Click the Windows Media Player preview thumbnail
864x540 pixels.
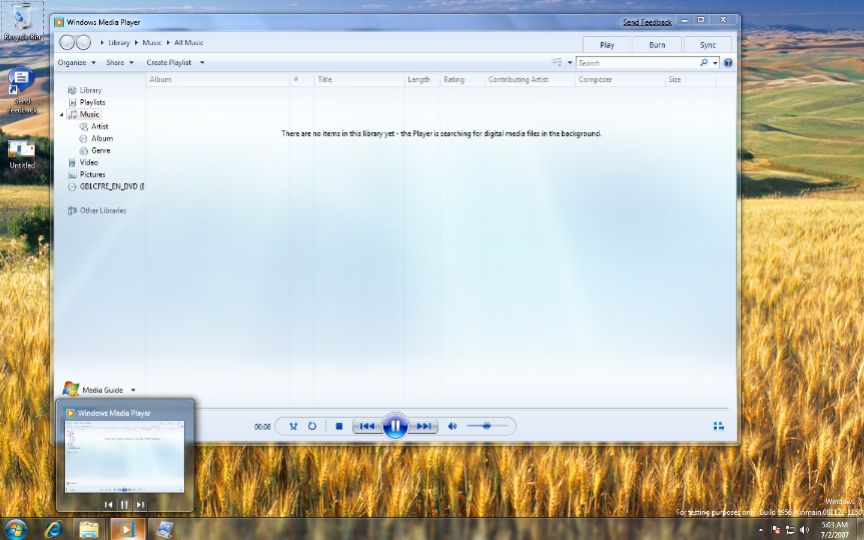point(125,456)
